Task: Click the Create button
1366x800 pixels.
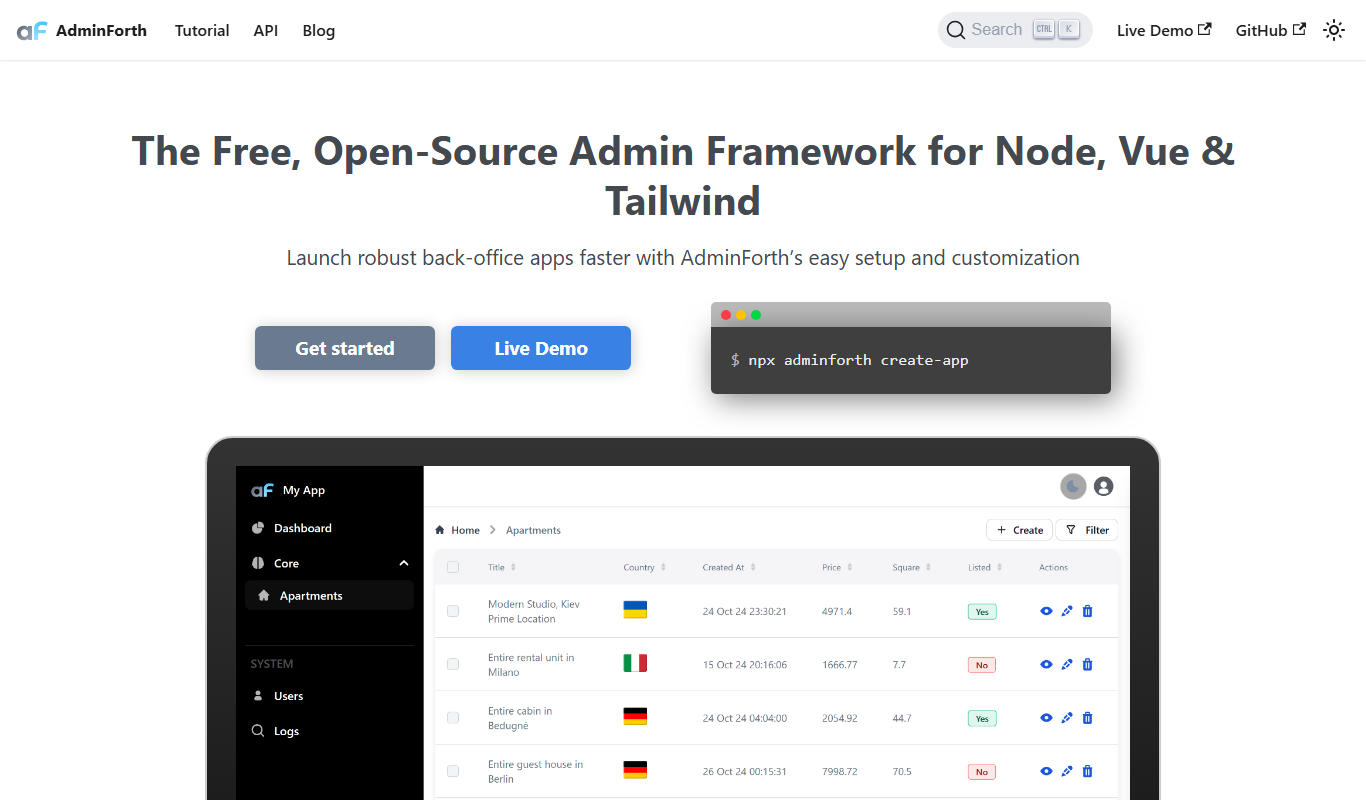Action: pyautogui.click(x=1019, y=530)
